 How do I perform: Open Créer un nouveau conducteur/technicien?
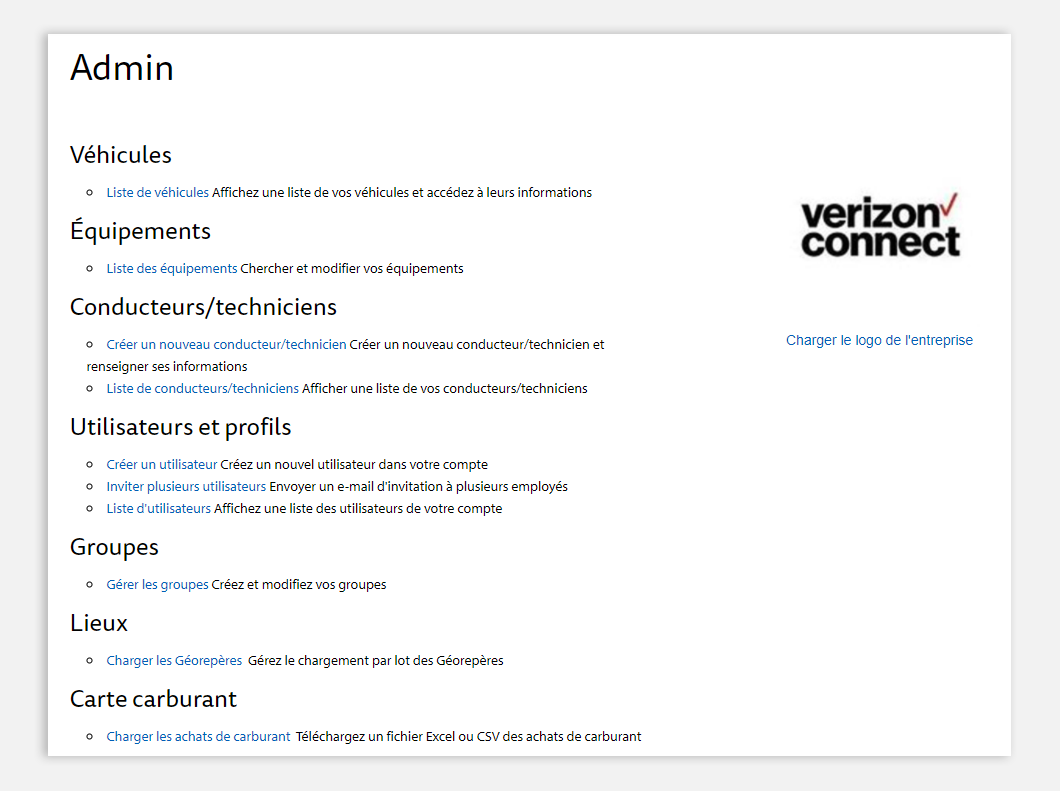[x=226, y=345]
